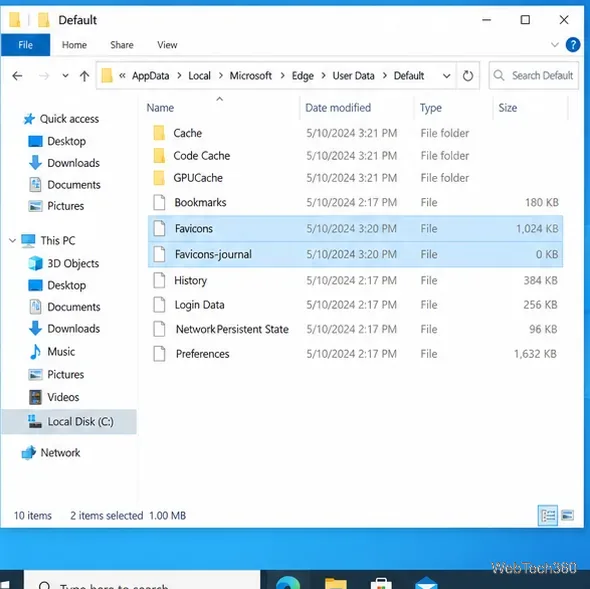Expand hidden path chevrons in address bar

(122, 76)
